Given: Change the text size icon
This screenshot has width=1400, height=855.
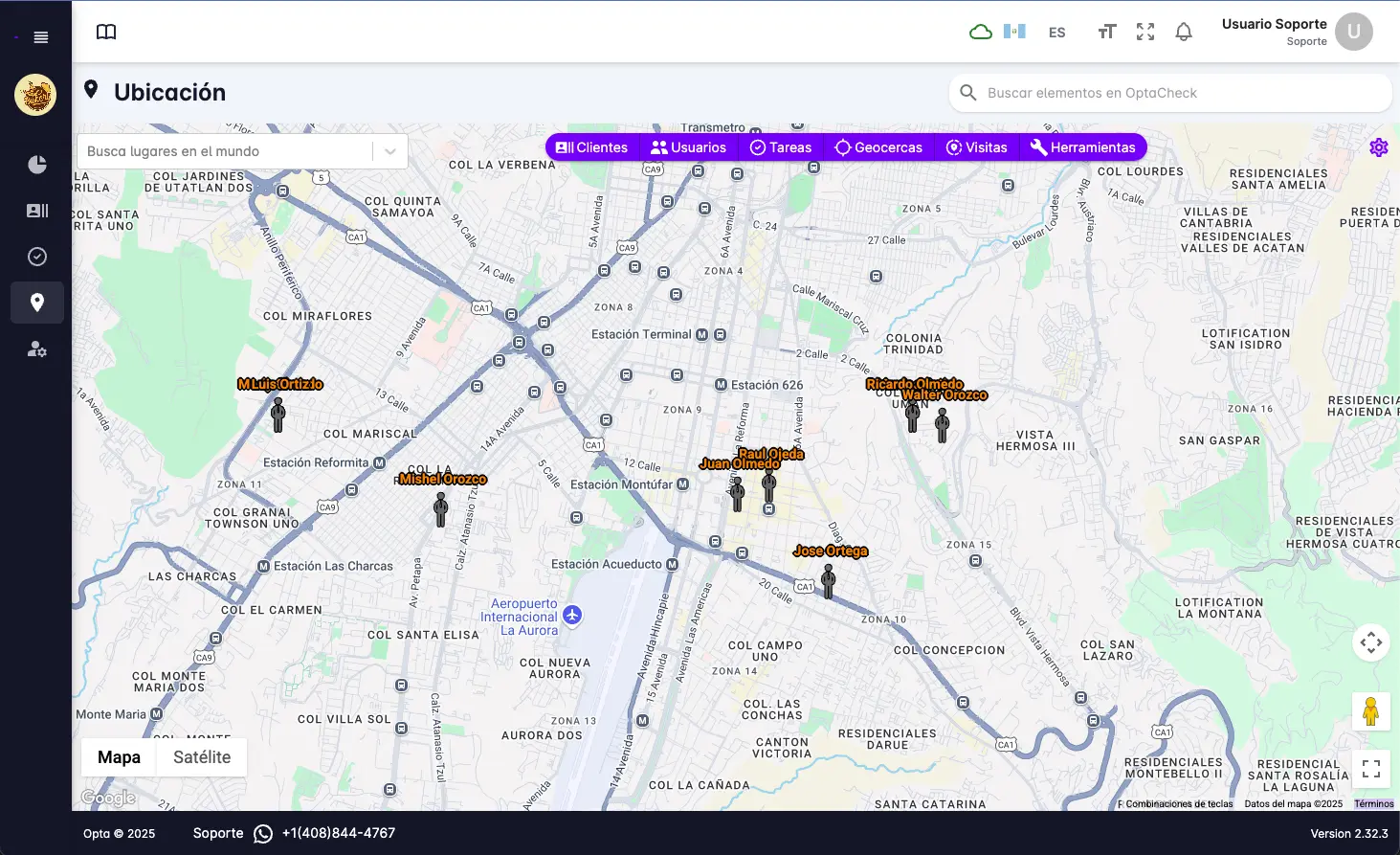Looking at the screenshot, I should [1107, 32].
